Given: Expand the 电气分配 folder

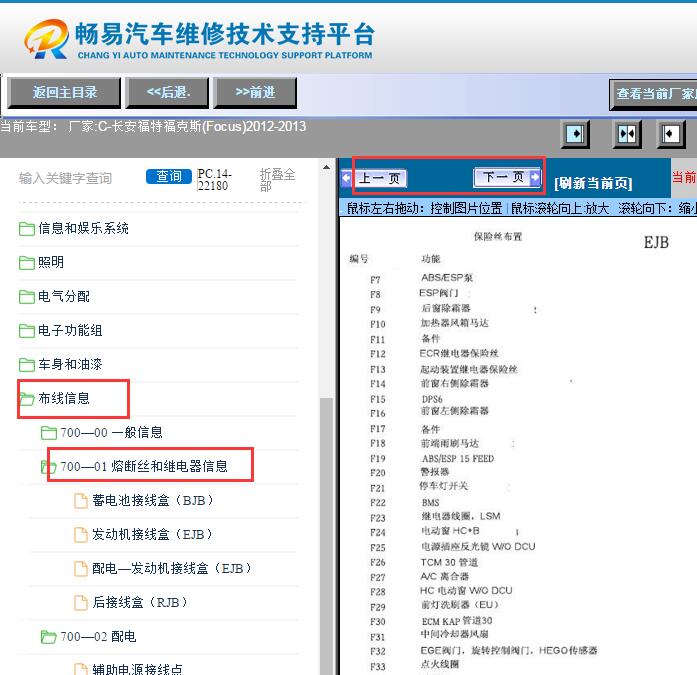Looking at the screenshot, I should pyautogui.click(x=64, y=296).
